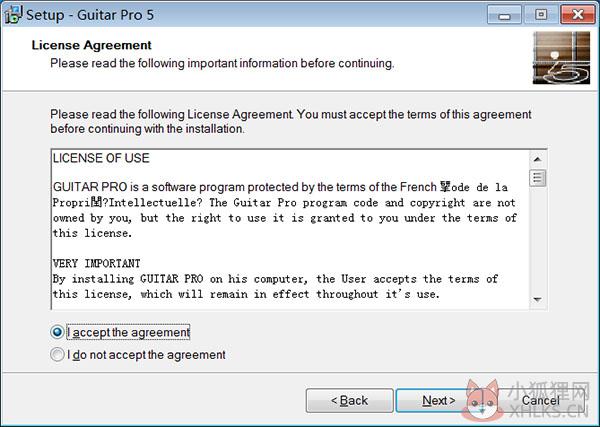Minimize the Setup window

coord(504,15)
